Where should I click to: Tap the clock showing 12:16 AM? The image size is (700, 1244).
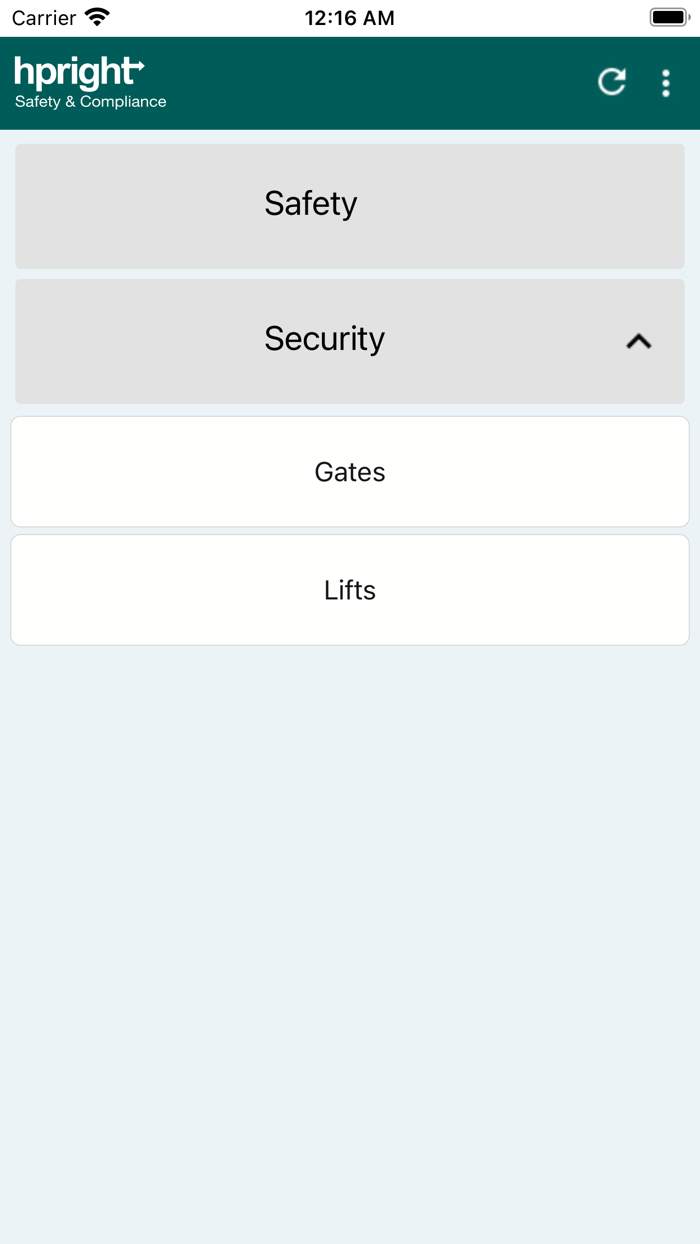pos(350,16)
